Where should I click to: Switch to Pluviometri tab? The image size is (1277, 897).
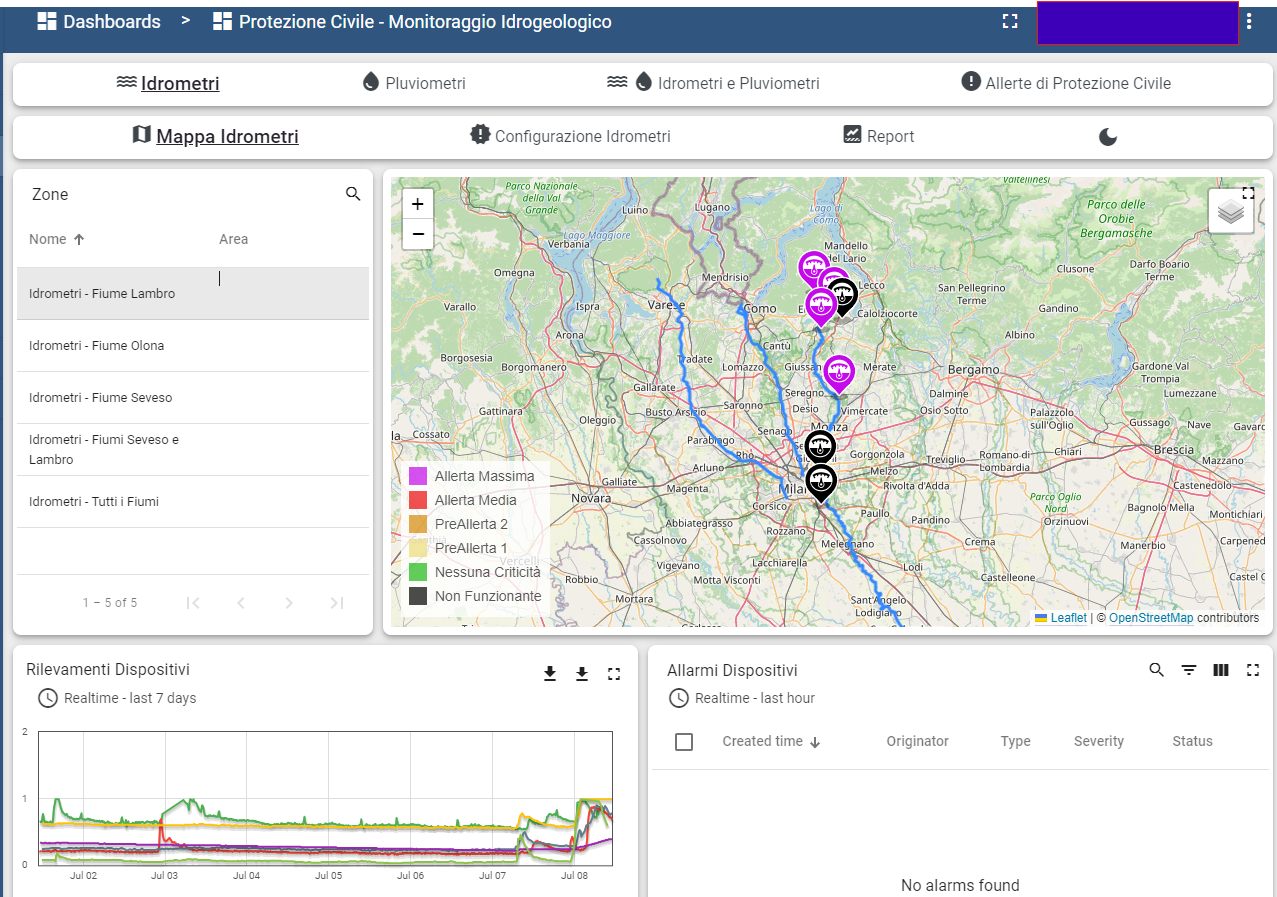[414, 84]
